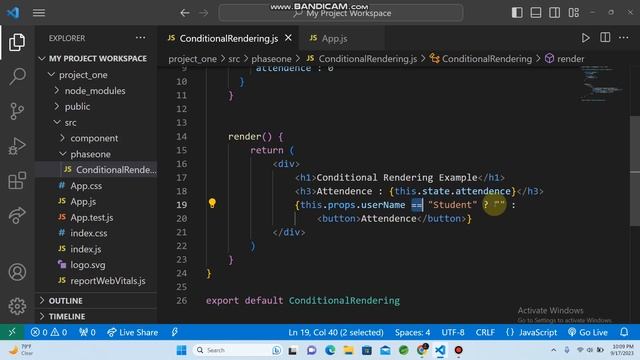Image resolution: width=640 pixels, height=360 pixels.
Task: Toggle the bottom panel layout icon
Action: [536, 13]
